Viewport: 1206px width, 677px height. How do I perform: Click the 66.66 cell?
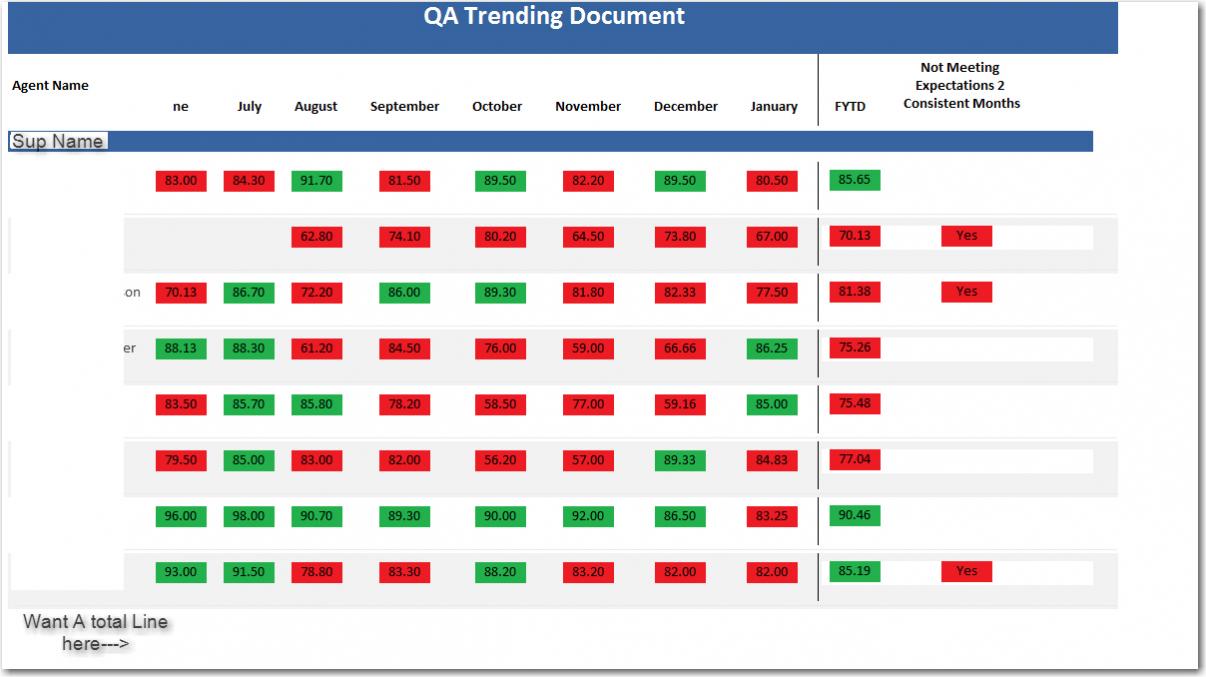tap(679, 349)
